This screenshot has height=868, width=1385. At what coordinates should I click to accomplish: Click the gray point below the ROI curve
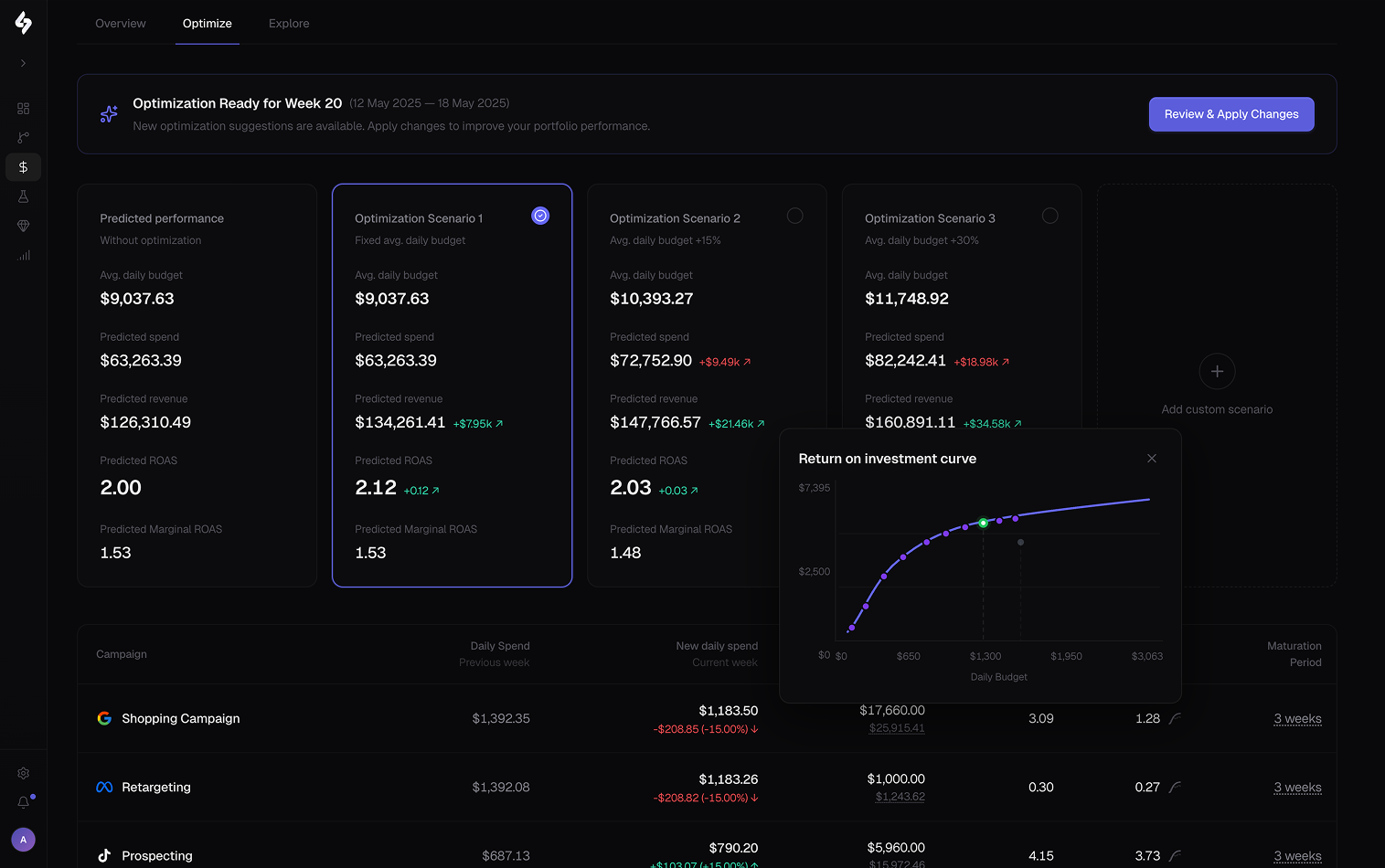[x=1020, y=543]
